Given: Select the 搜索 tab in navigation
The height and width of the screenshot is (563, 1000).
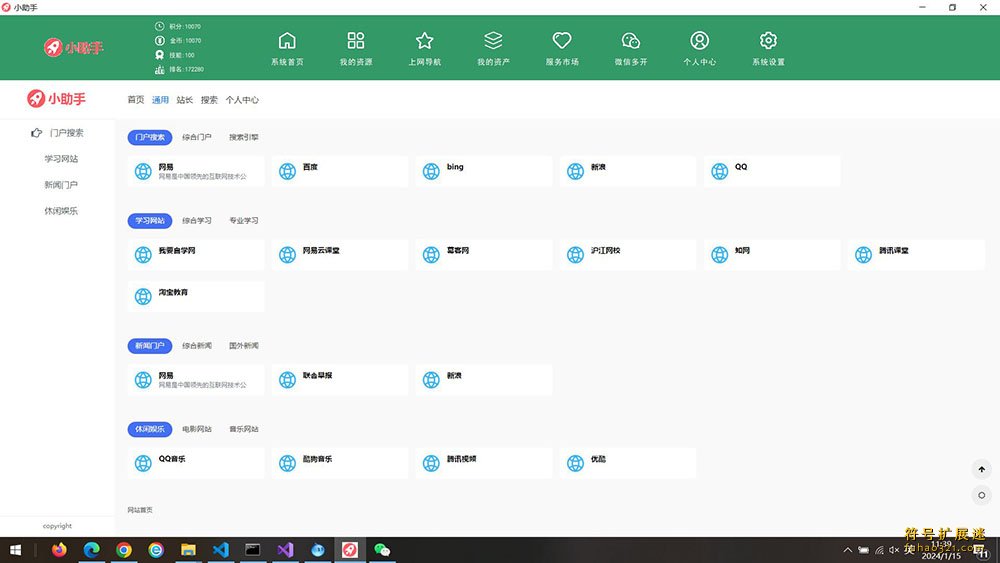Looking at the screenshot, I should (209, 100).
